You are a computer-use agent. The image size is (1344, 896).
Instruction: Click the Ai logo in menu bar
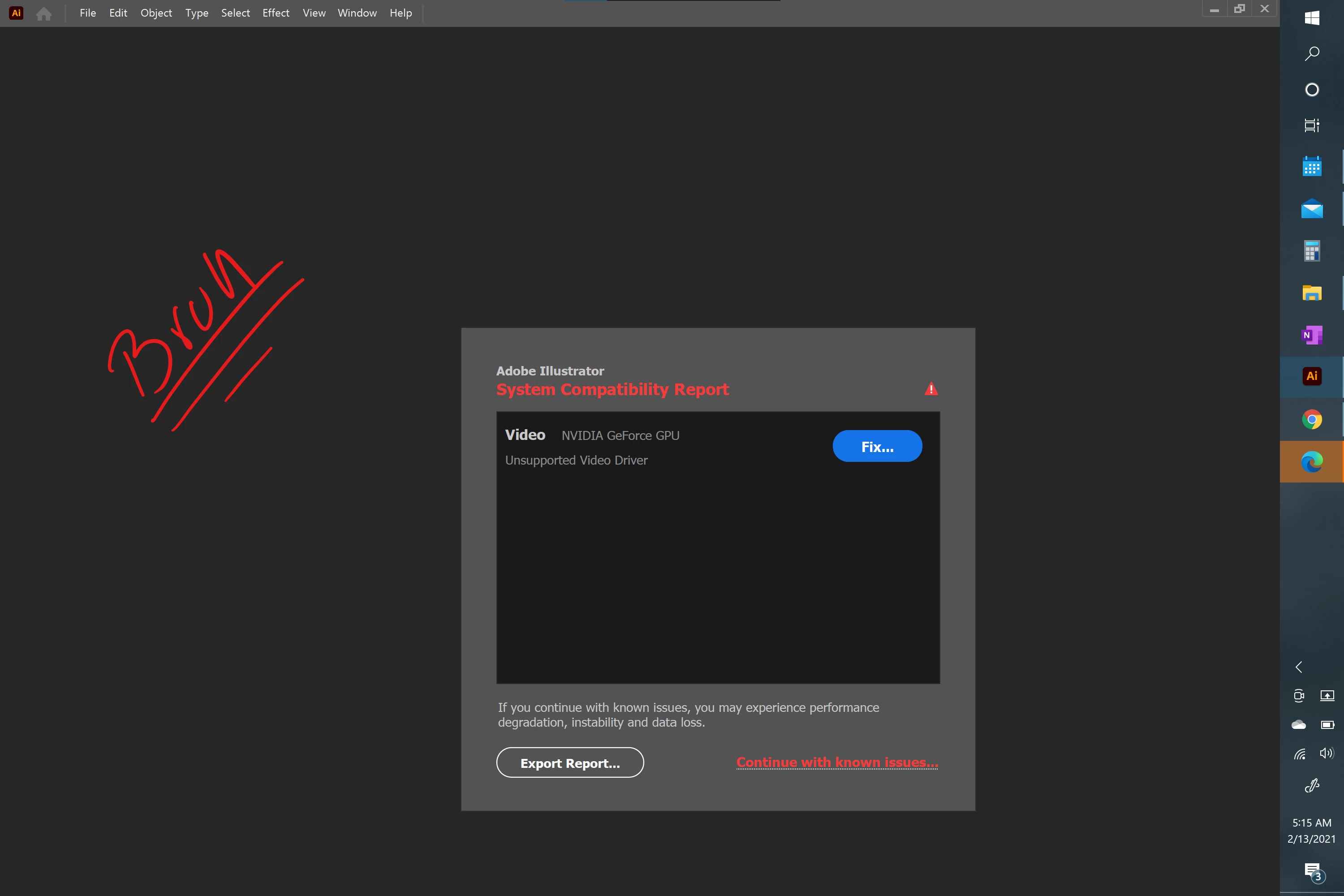[x=17, y=13]
